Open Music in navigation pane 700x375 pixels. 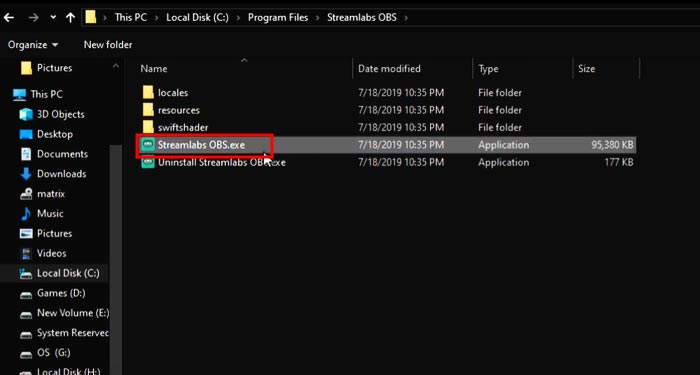[x=50, y=213]
